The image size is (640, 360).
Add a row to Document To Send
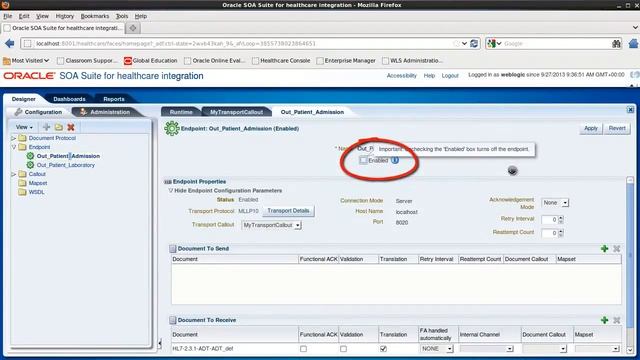[x=604, y=249]
